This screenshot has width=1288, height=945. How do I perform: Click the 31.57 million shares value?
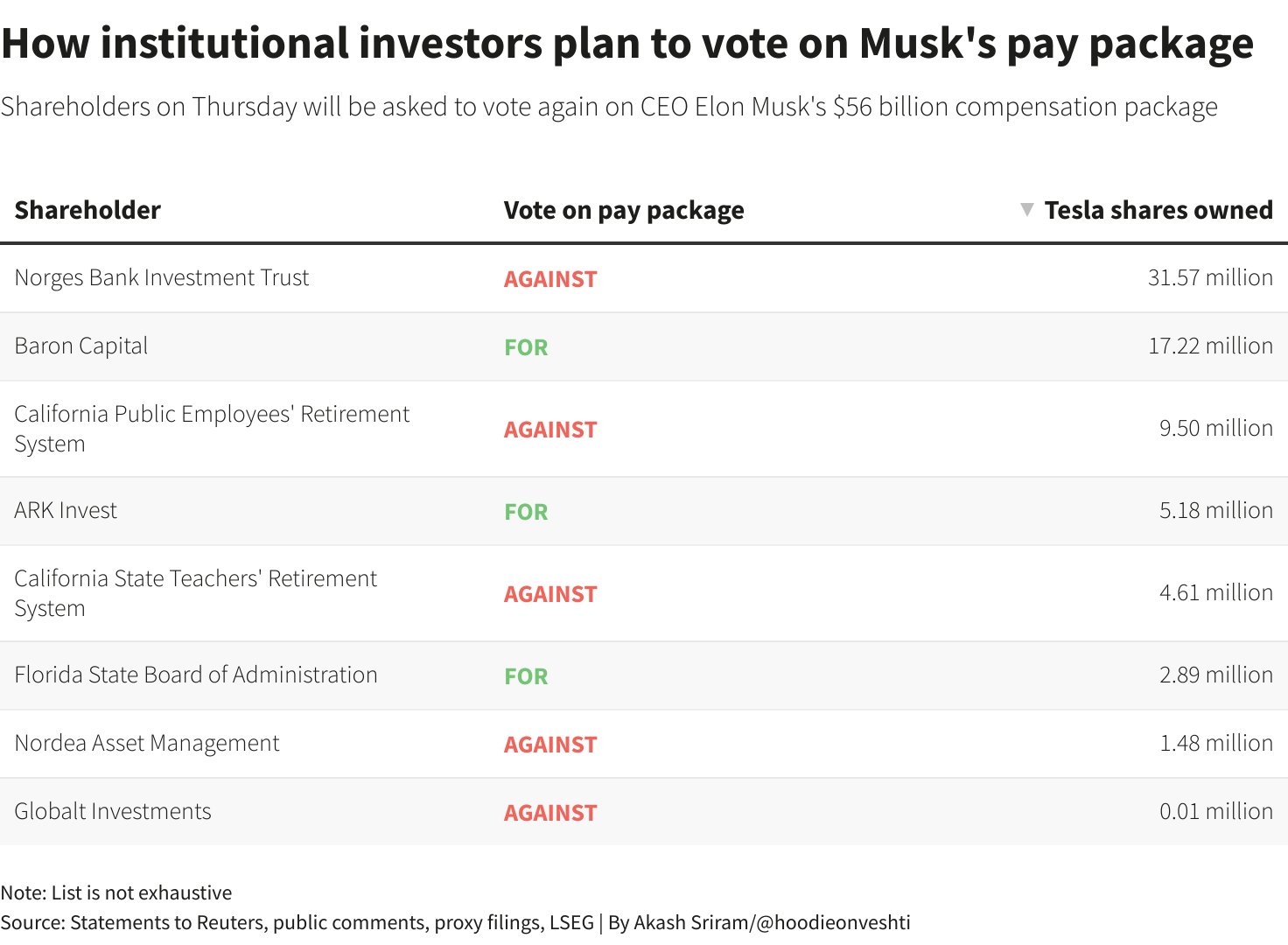pyautogui.click(x=1210, y=277)
